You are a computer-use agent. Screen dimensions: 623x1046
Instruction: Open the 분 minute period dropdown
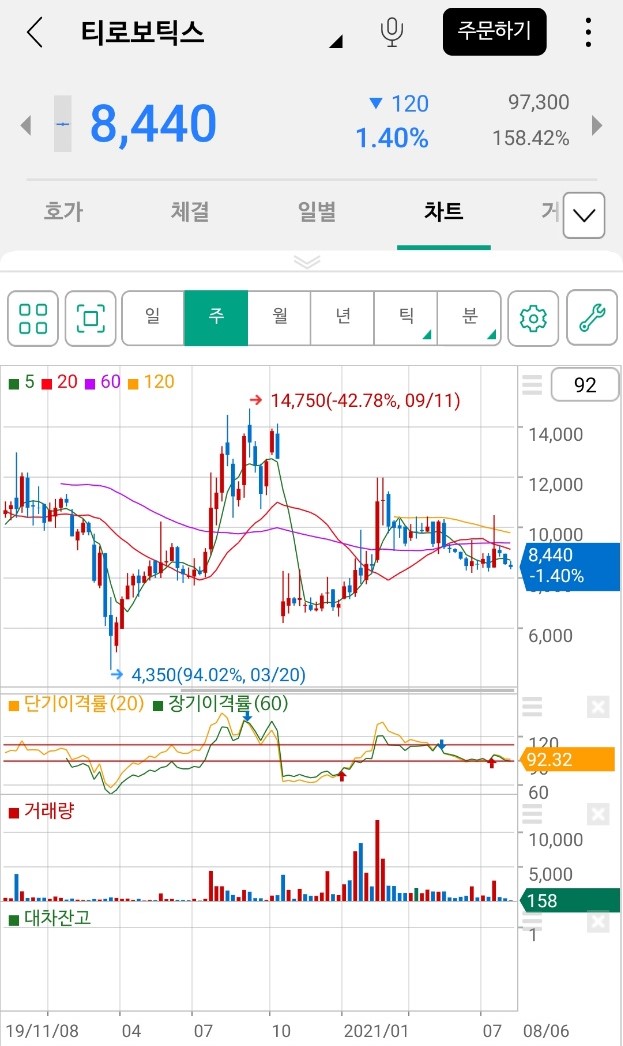pyautogui.click(x=469, y=318)
